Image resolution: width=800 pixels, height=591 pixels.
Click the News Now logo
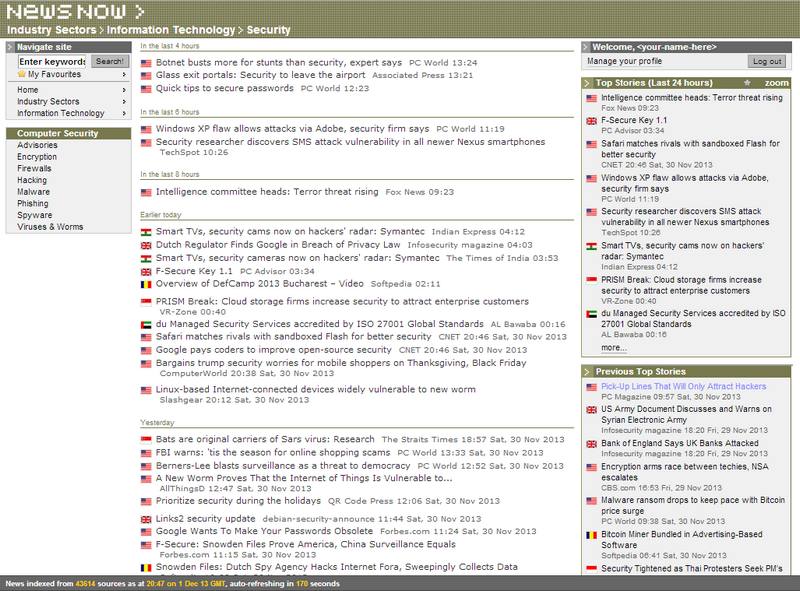pos(76,11)
